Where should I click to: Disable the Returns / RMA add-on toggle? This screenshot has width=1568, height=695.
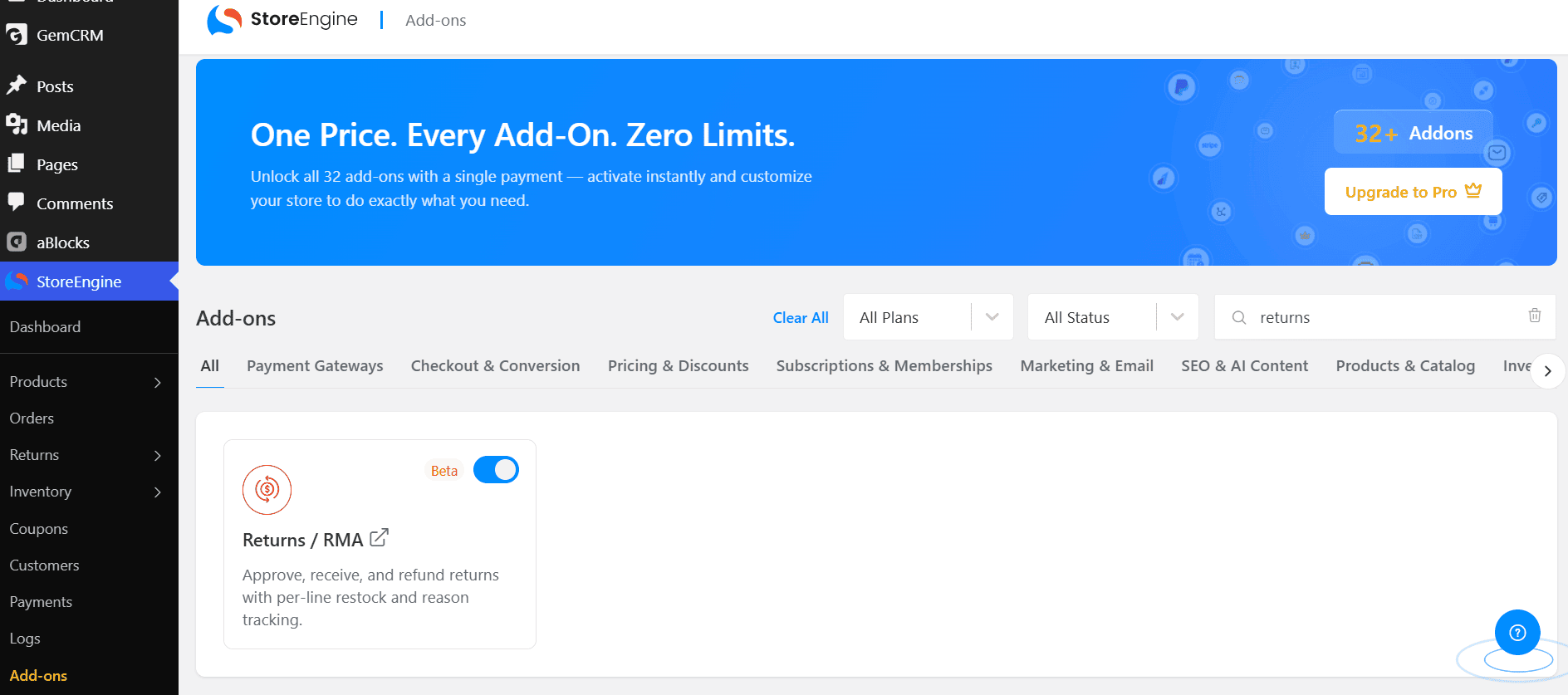click(496, 470)
